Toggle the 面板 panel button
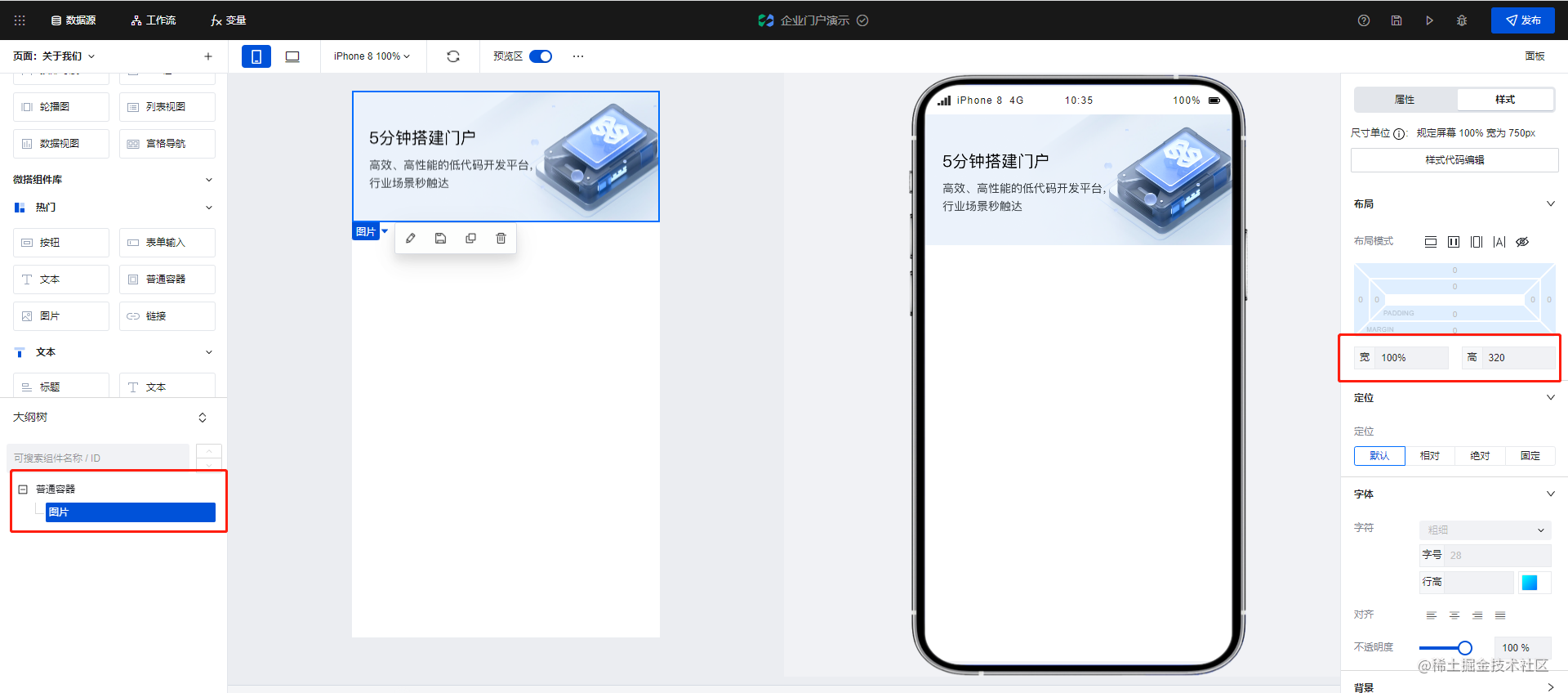The height and width of the screenshot is (693, 1568). (x=1535, y=56)
